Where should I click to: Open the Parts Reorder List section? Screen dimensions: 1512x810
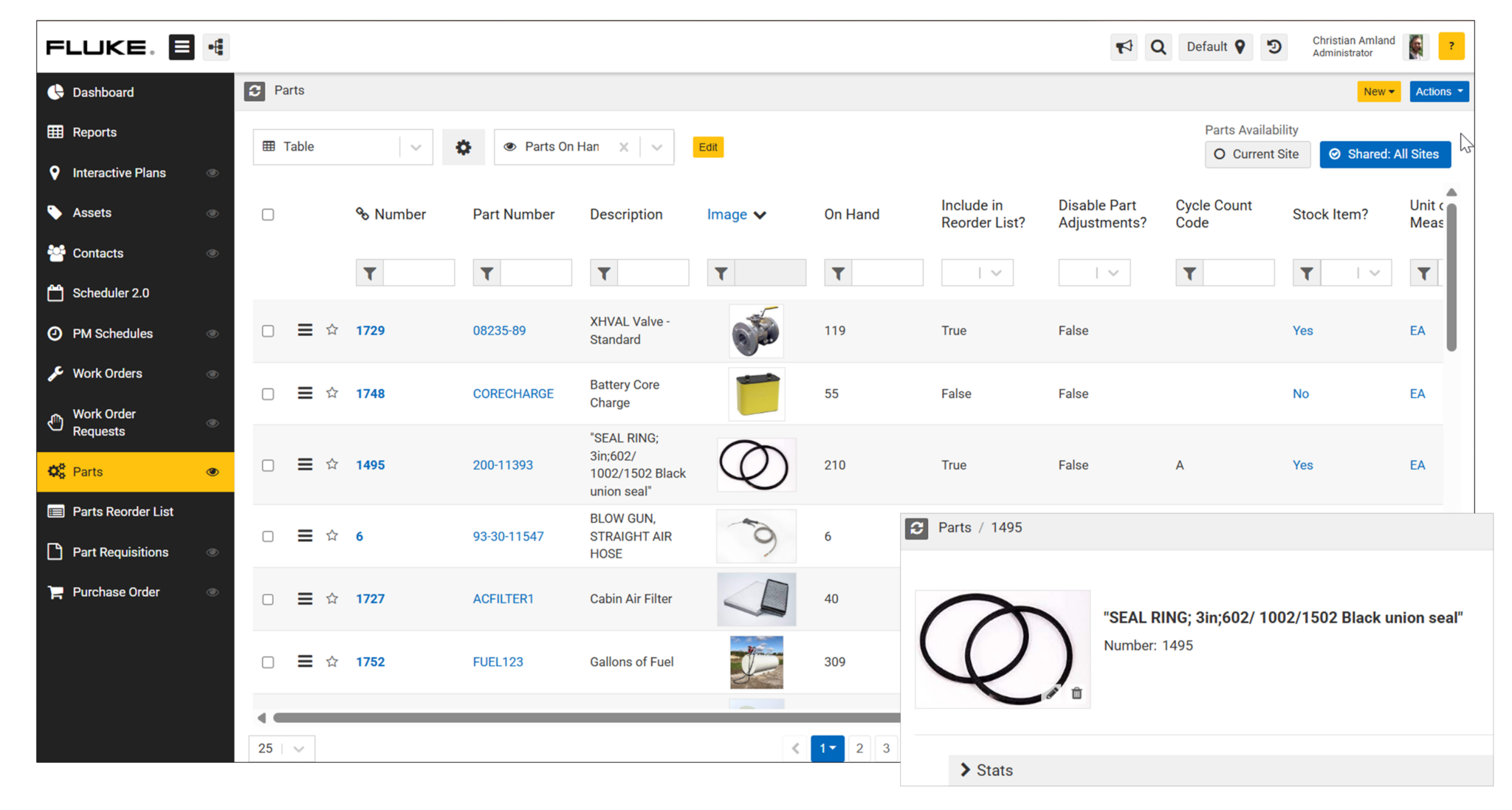123,511
